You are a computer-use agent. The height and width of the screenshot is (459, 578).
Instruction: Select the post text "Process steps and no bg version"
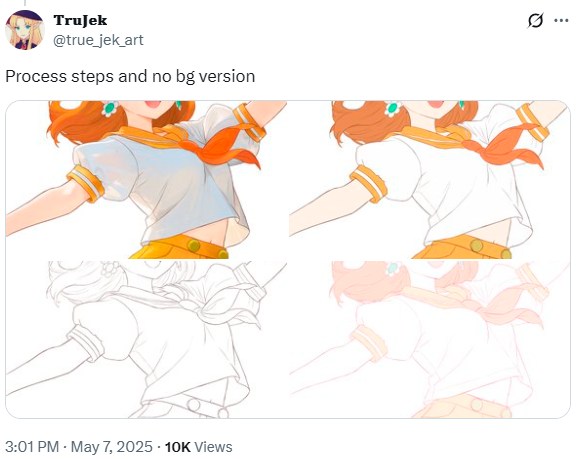130,76
